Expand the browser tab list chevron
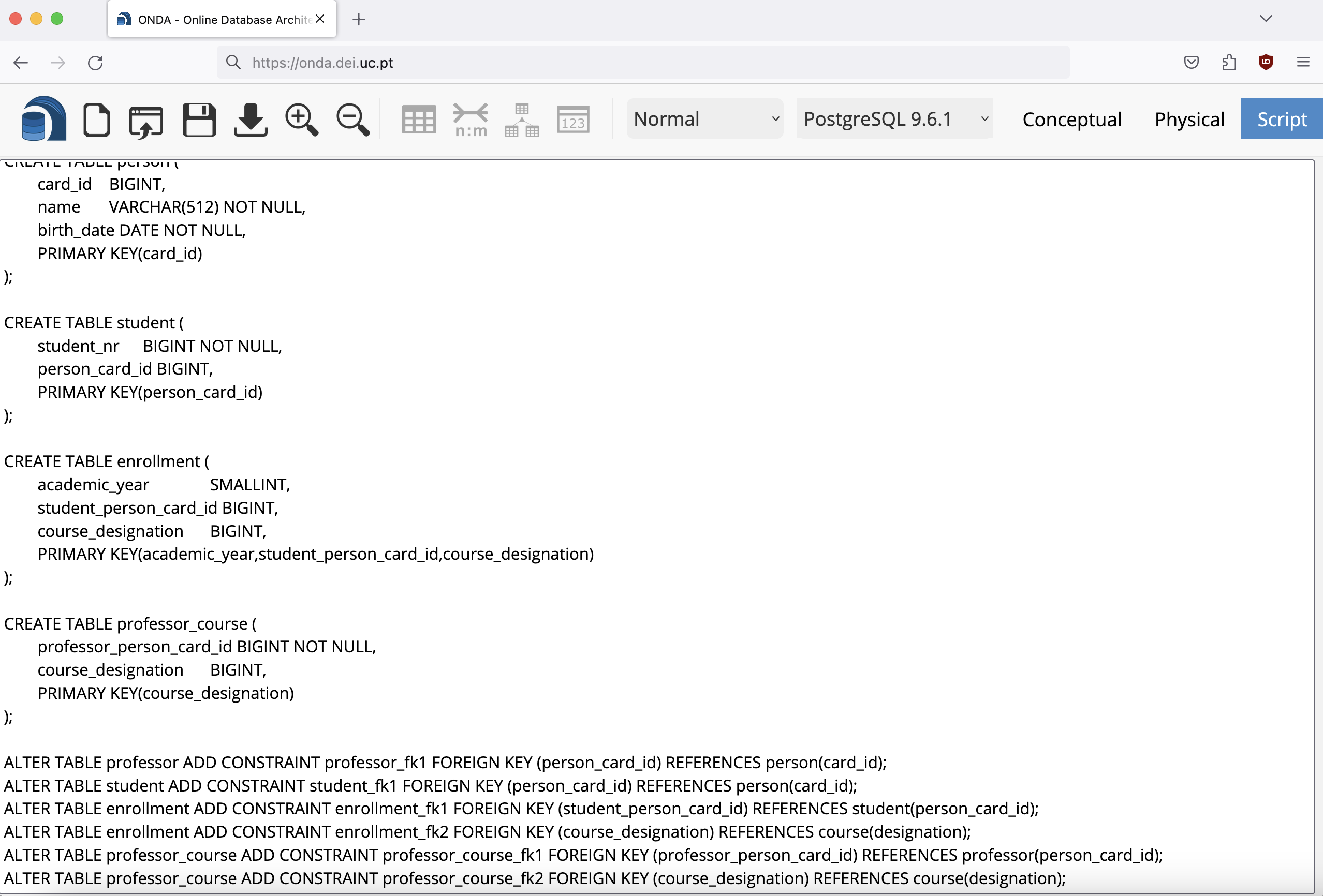1323x896 pixels. pyautogui.click(x=1266, y=19)
